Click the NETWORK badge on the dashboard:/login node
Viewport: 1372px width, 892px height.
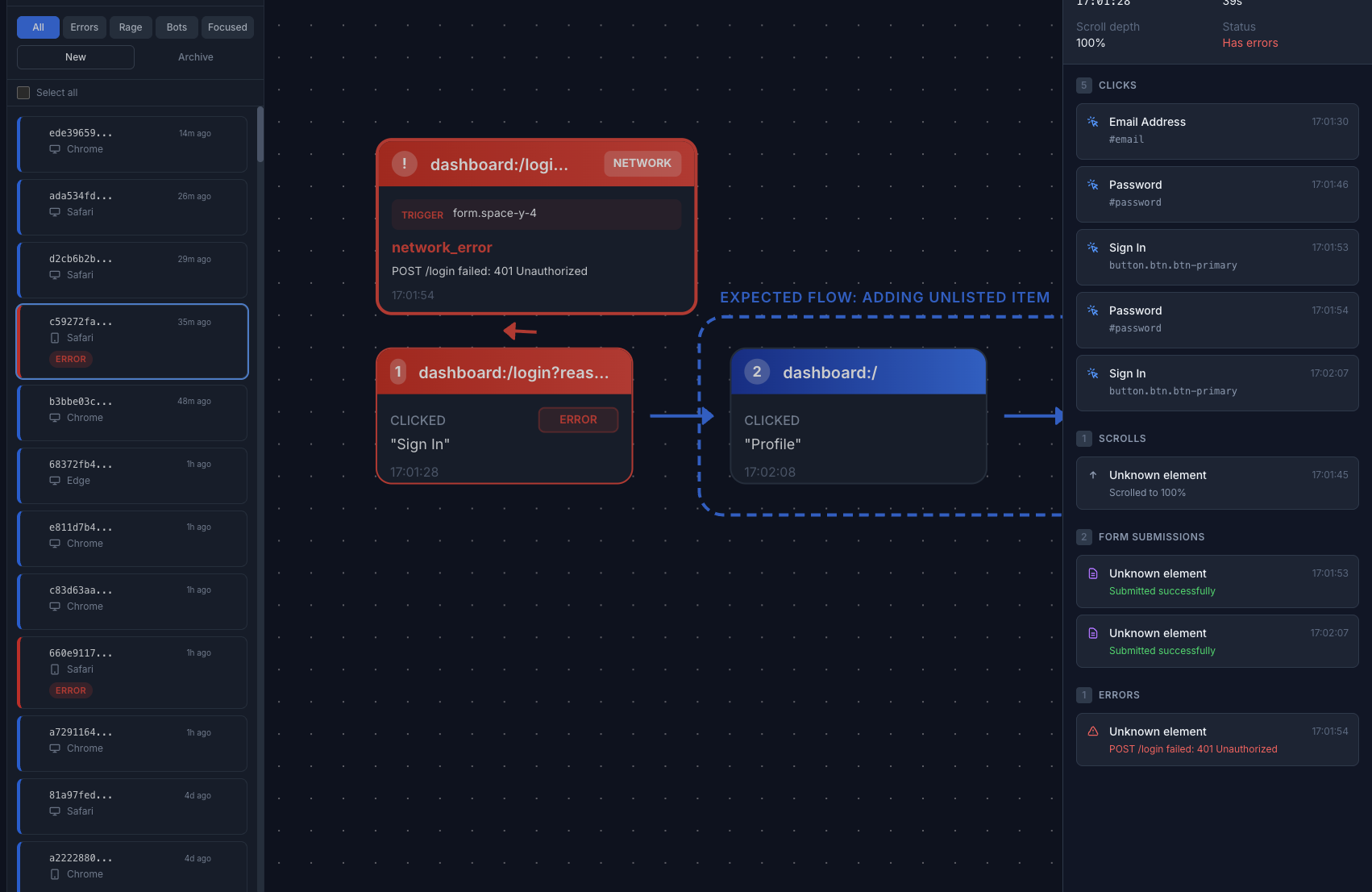(642, 163)
